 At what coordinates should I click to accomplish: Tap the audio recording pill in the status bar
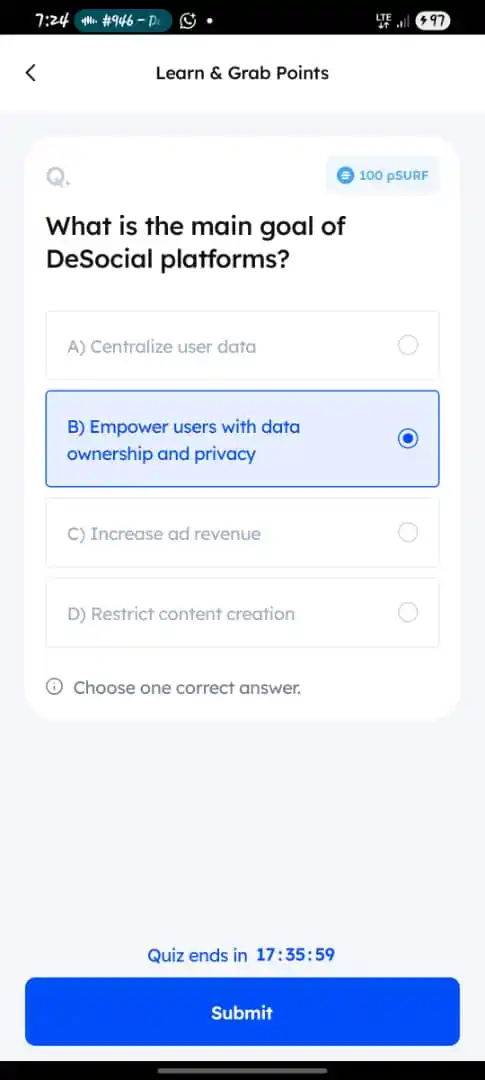point(122,21)
